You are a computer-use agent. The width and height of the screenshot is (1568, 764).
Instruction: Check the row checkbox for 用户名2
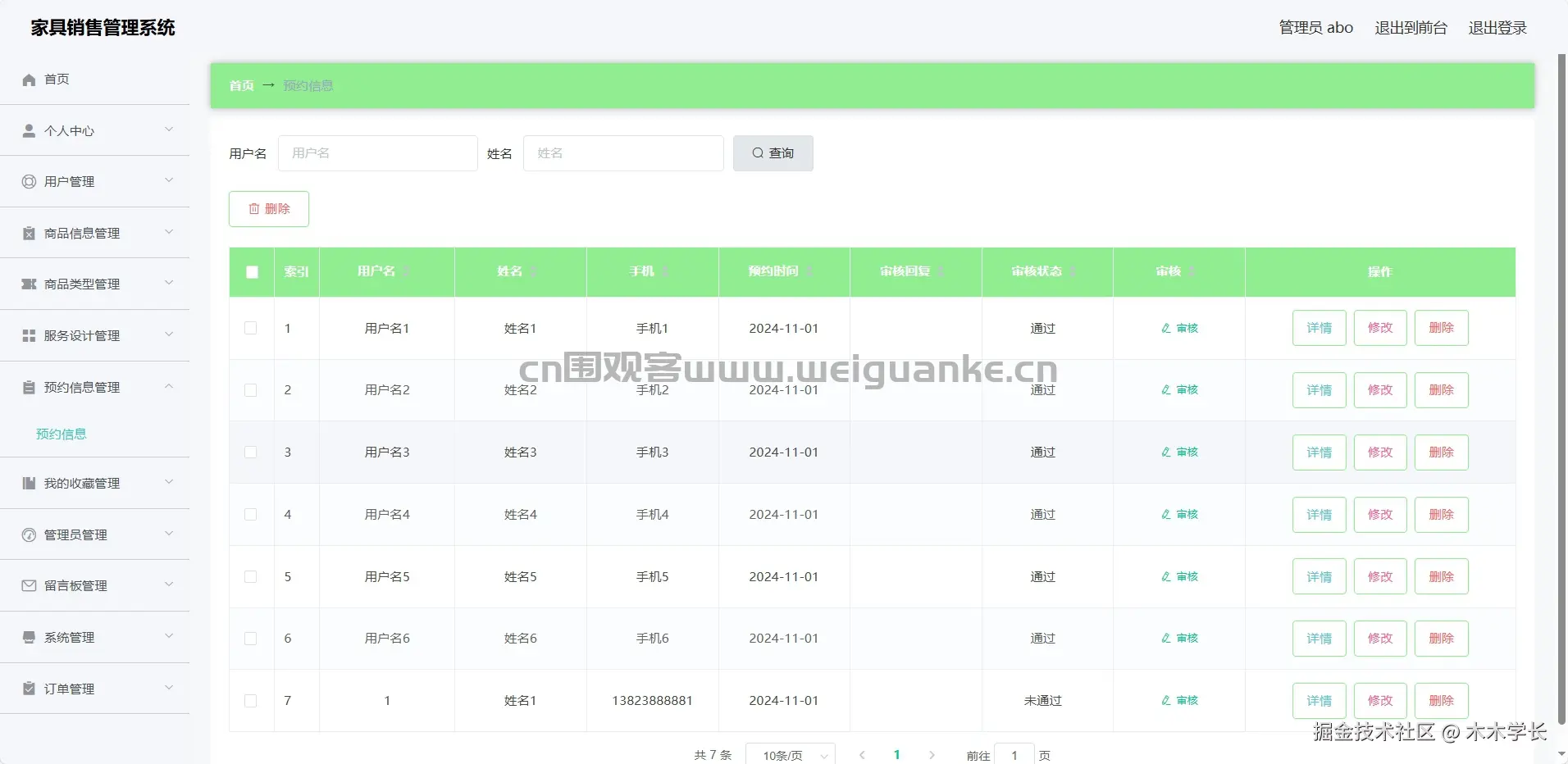click(251, 390)
